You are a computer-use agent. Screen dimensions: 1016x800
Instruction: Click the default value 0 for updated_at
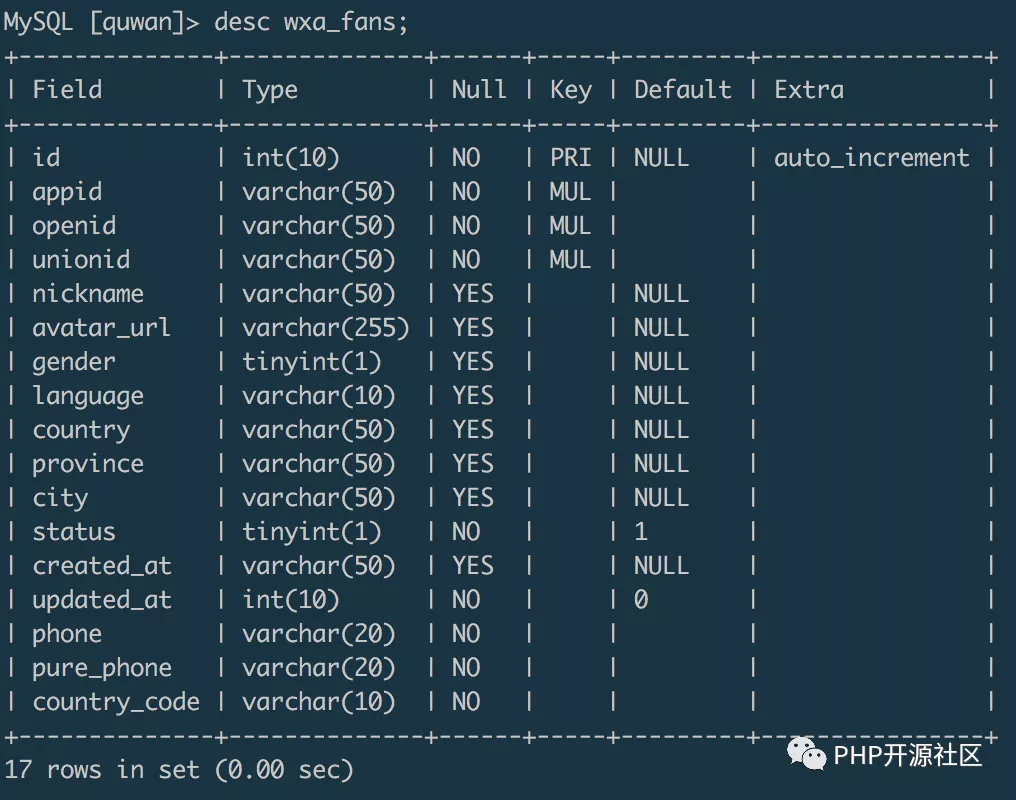[641, 600]
